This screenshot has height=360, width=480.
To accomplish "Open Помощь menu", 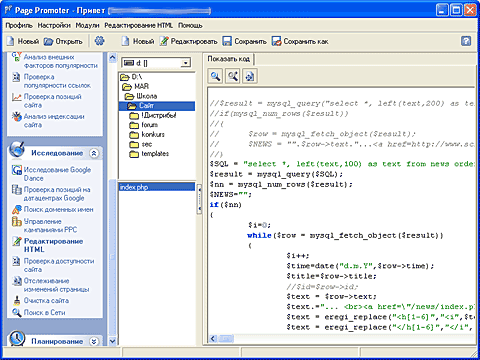I will point(190,25).
